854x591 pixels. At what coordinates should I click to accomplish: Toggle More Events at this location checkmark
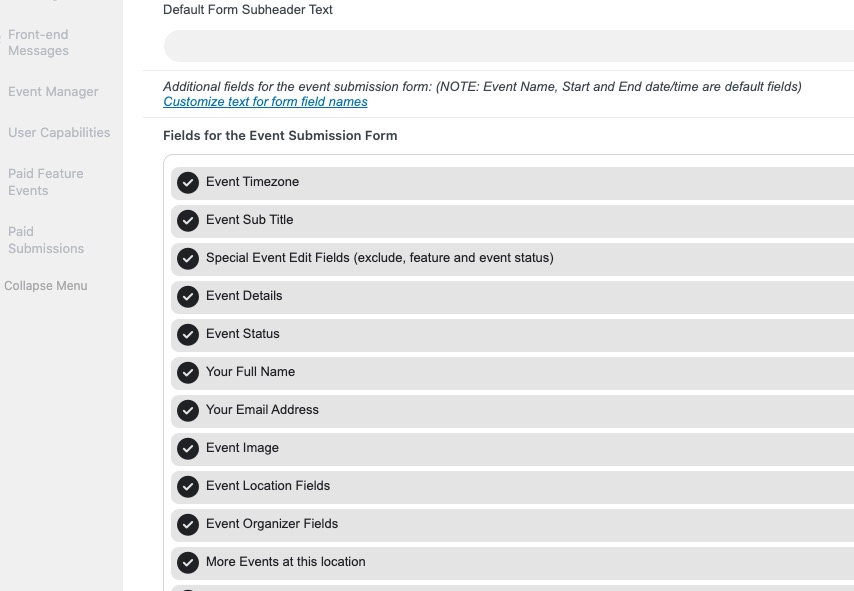click(x=188, y=563)
